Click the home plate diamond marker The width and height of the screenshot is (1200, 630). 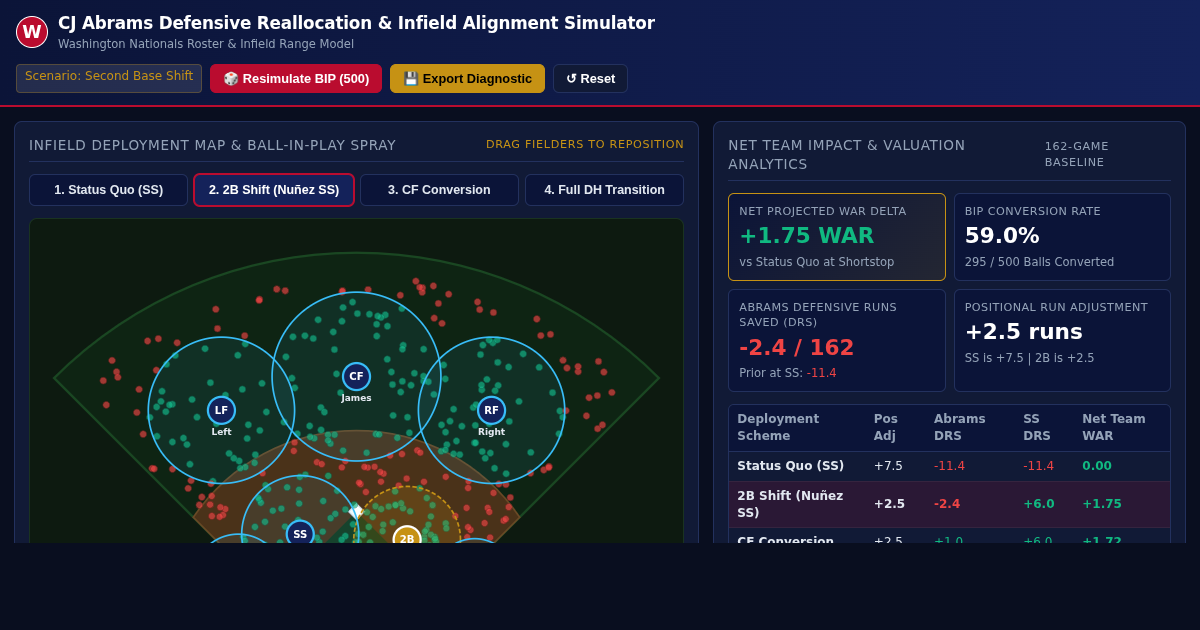355,511
